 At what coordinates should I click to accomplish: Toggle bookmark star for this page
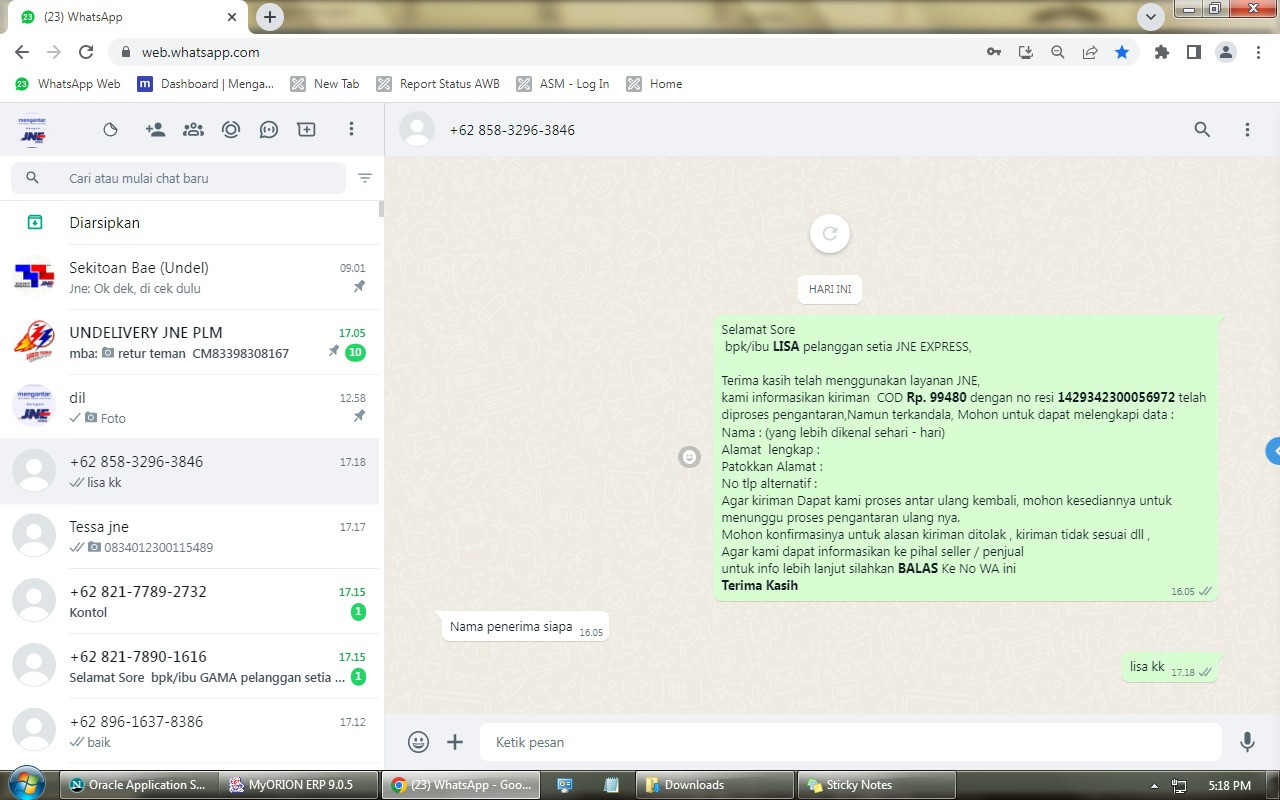tap(1122, 52)
